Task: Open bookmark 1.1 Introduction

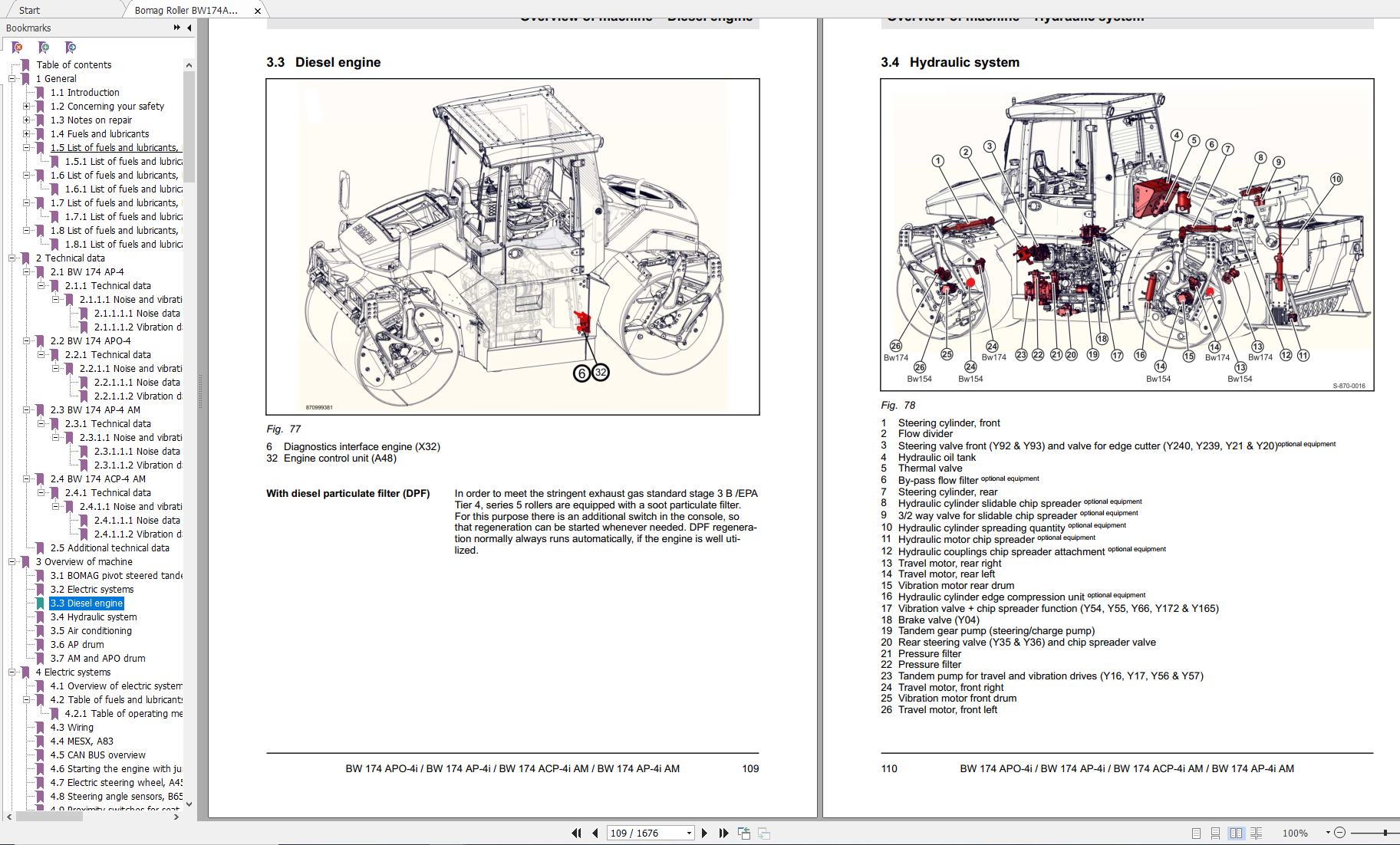Action: point(85,93)
